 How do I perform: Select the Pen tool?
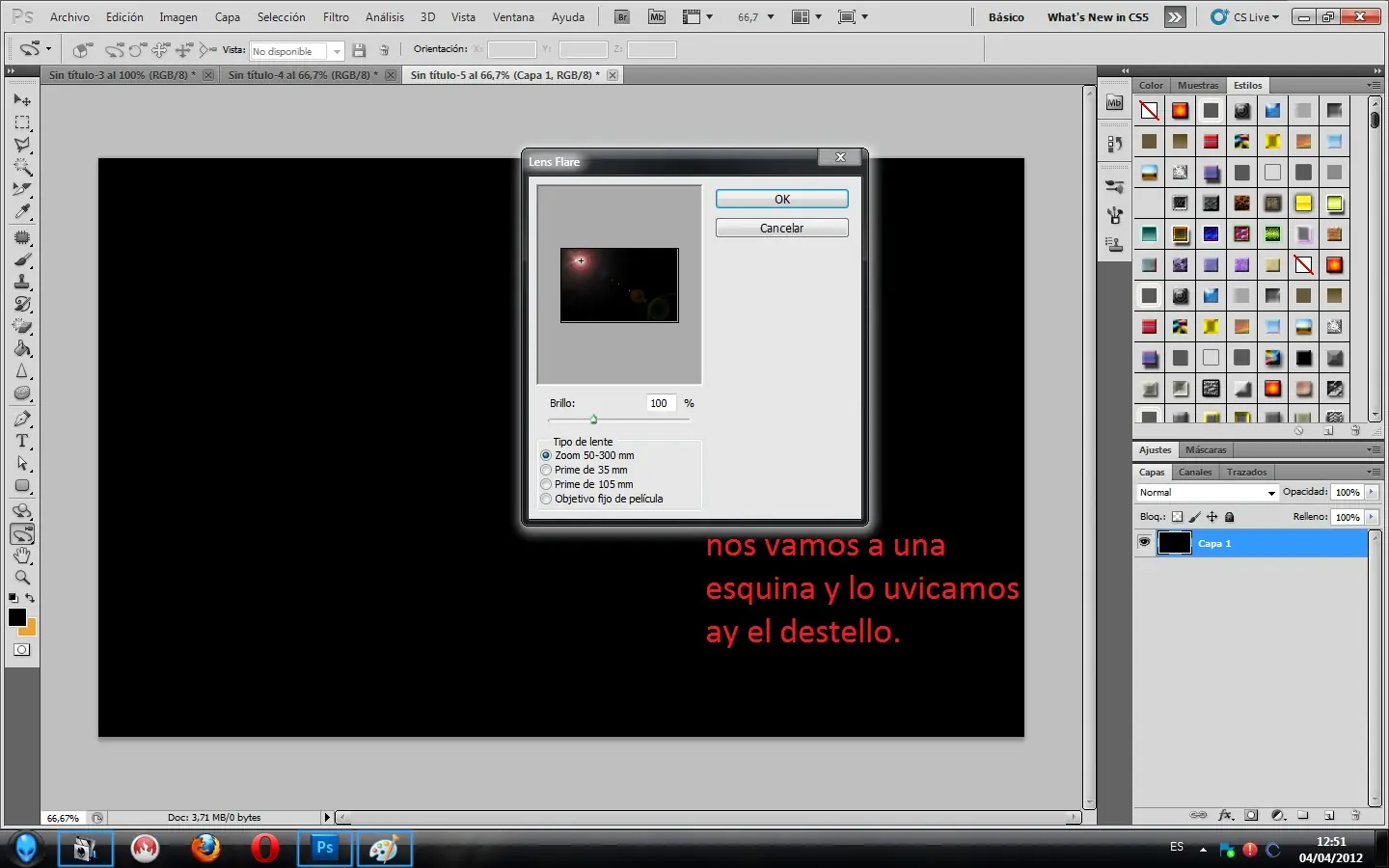(x=22, y=419)
